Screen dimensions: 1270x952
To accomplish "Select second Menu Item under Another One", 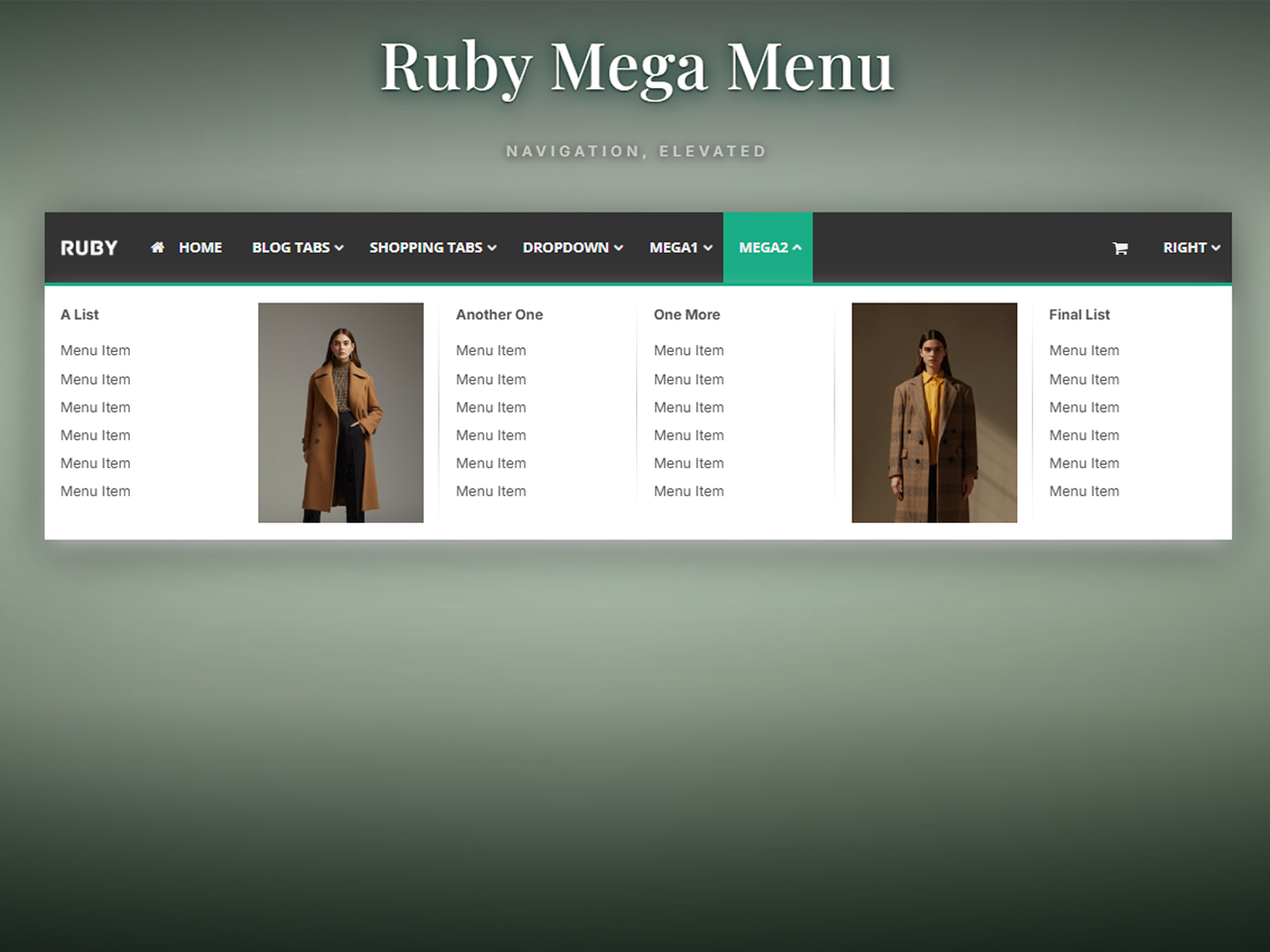I will (x=491, y=379).
